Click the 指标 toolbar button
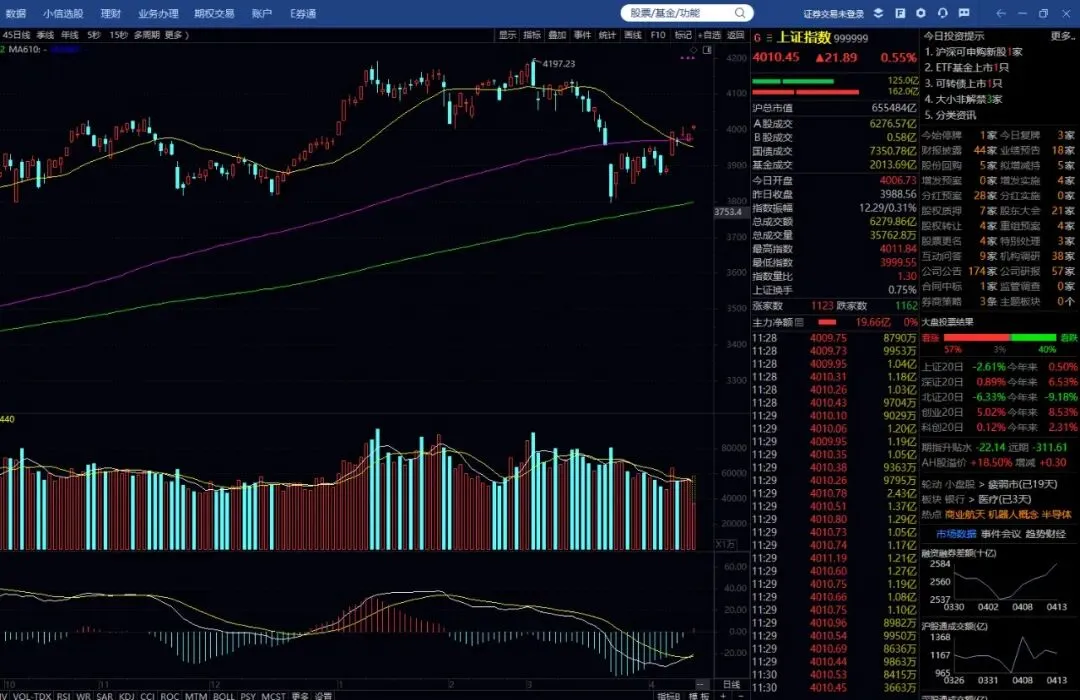1080x700 pixels. [532, 35]
